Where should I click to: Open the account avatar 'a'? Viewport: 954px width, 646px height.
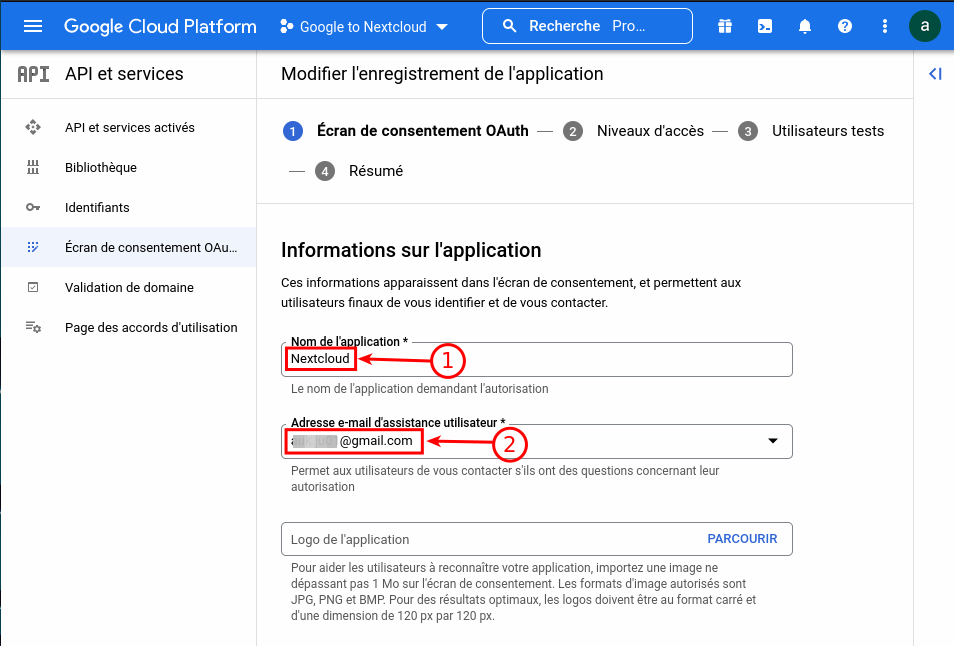924,26
